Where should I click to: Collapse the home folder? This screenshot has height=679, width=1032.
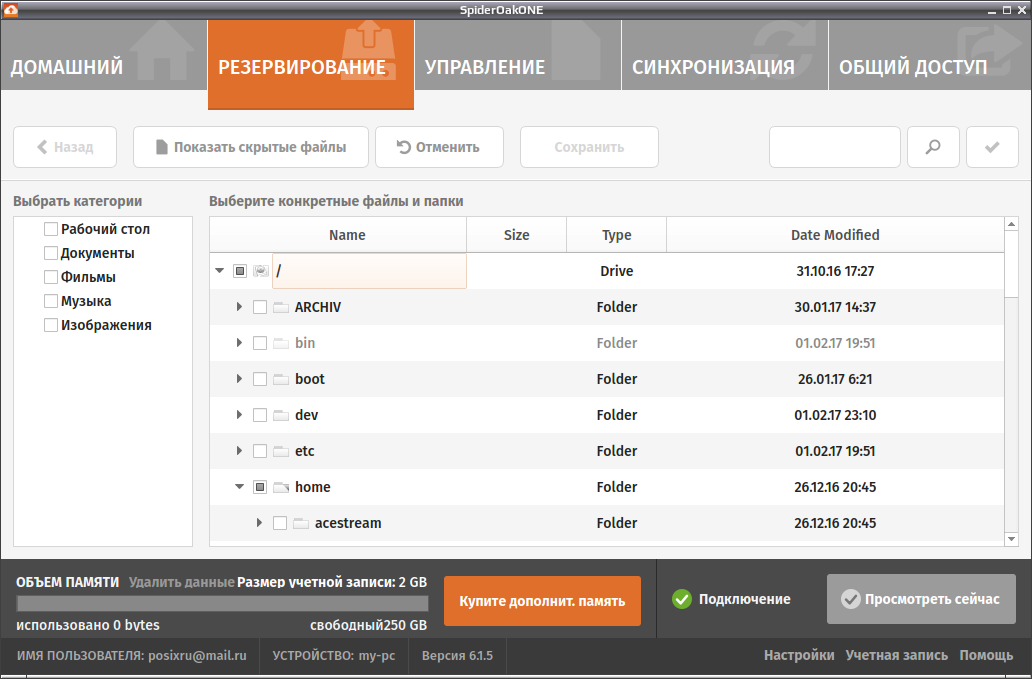click(240, 487)
